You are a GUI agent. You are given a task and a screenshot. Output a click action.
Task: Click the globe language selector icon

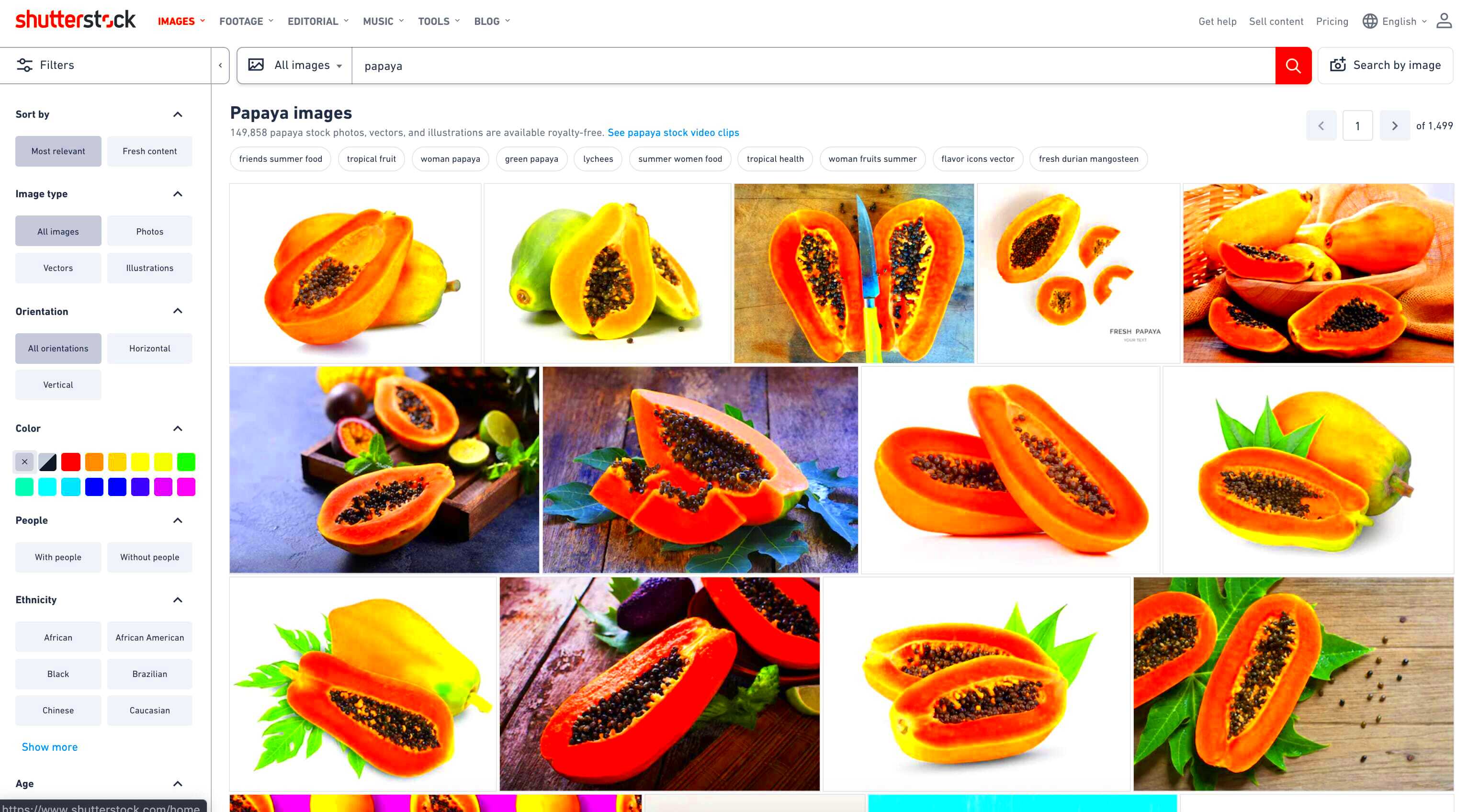[1370, 20]
